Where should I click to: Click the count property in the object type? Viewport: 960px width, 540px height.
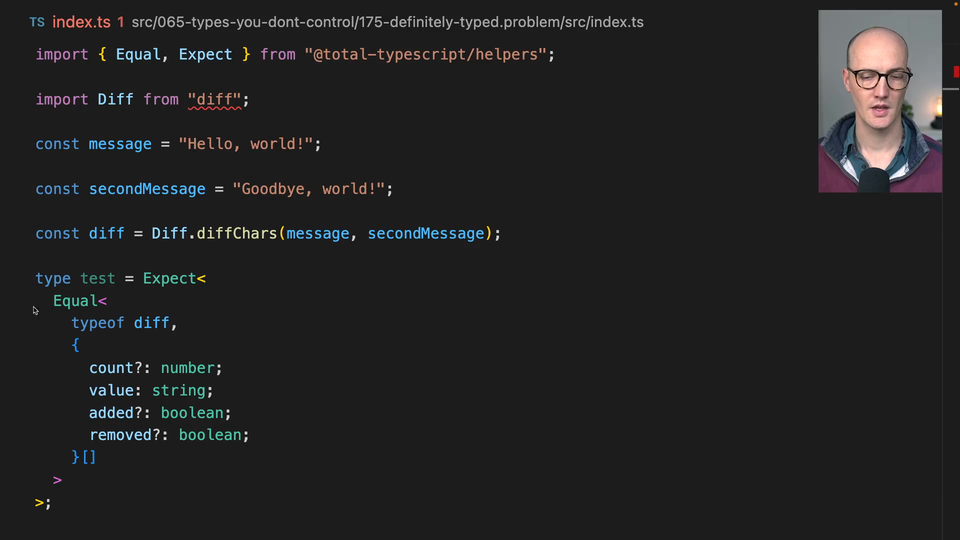click(x=111, y=368)
